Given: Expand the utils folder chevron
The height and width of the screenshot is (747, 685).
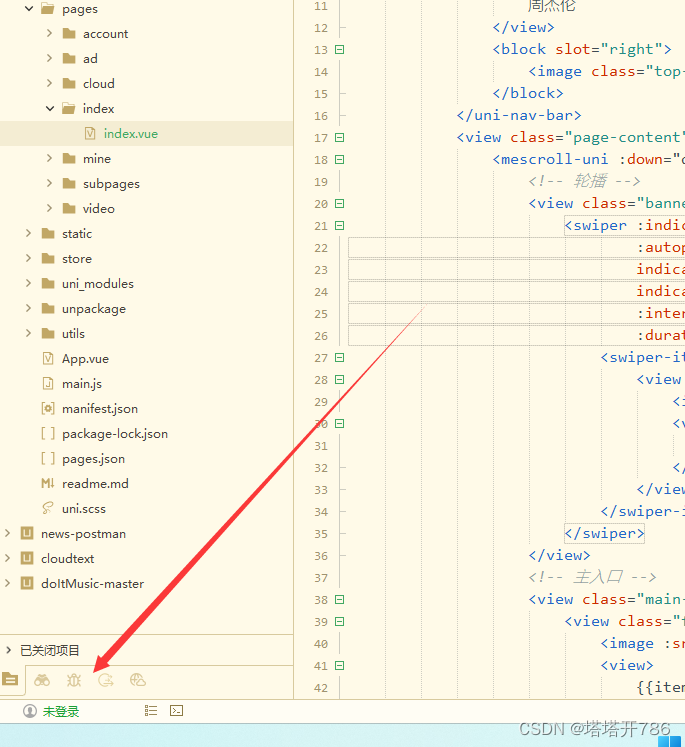Looking at the screenshot, I should [x=29, y=333].
